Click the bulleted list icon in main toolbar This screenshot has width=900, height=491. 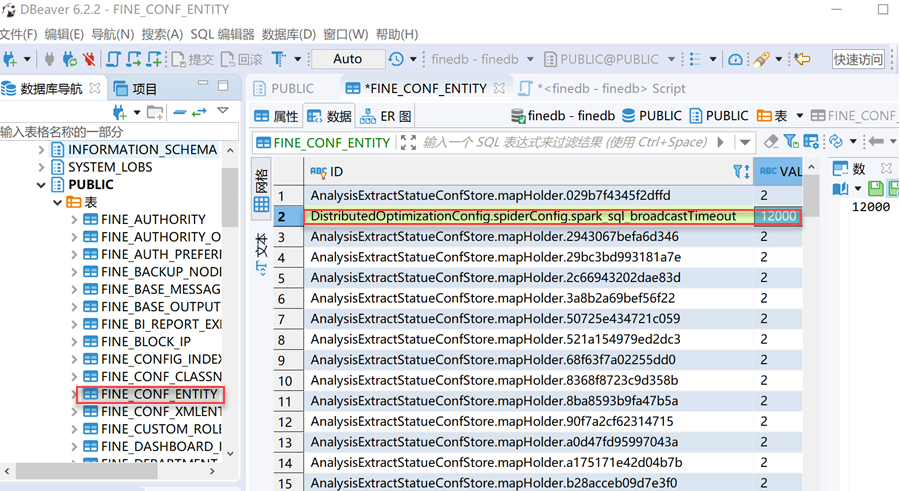pyautogui.click(x=695, y=59)
